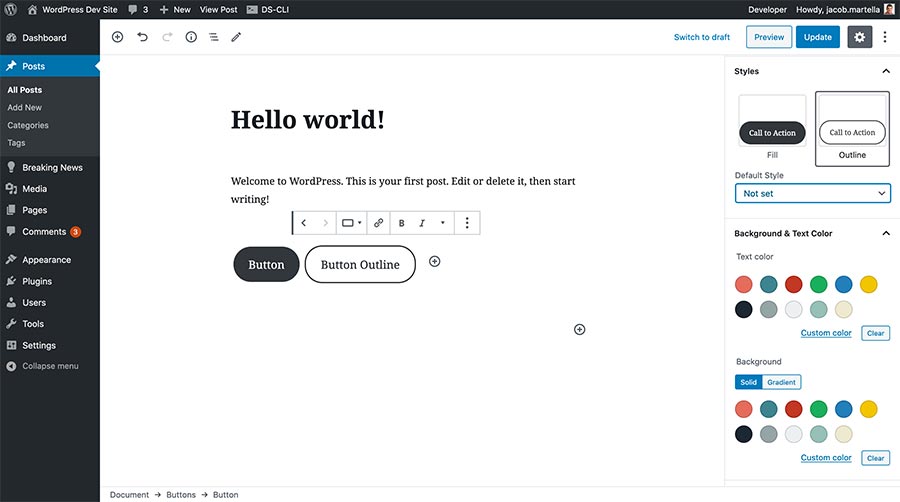Open the Tools menu in sidebar
This screenshot has width=900, height=502.
(x=50, y=324)
